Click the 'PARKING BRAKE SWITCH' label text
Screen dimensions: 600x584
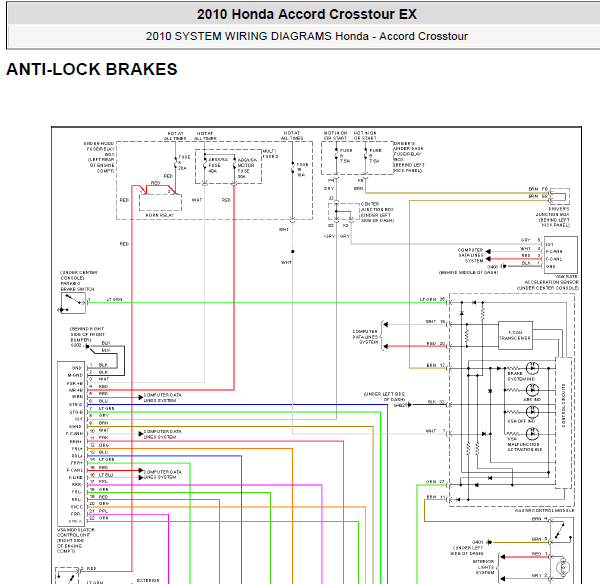click(x=77, y=286)
